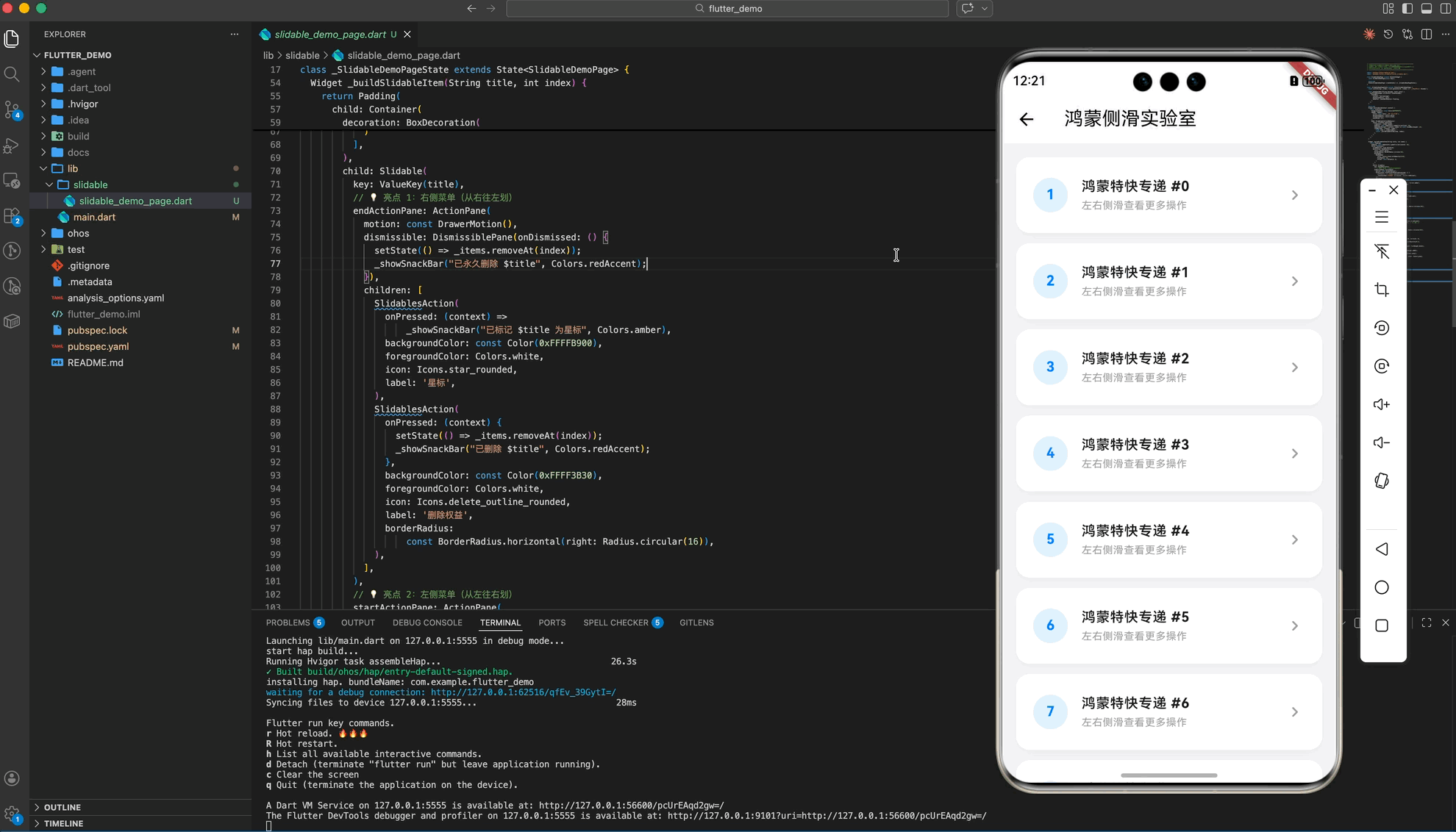Expand the ohos folder
This screenshot has width=1456, height=832.
click(78, 233)
